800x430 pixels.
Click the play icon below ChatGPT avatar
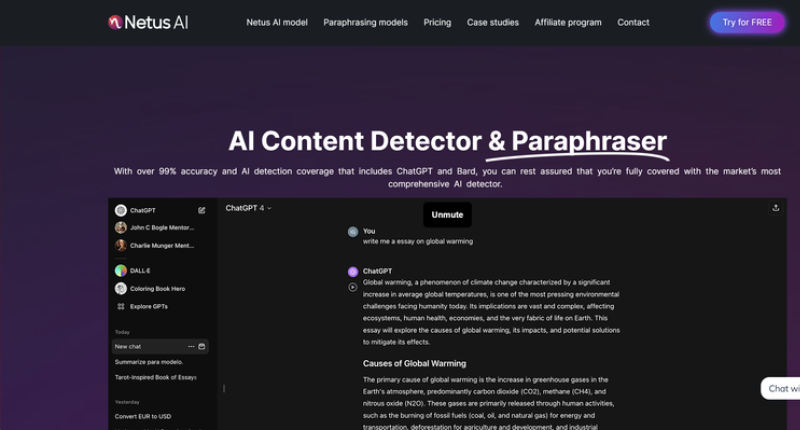[353, 287]
